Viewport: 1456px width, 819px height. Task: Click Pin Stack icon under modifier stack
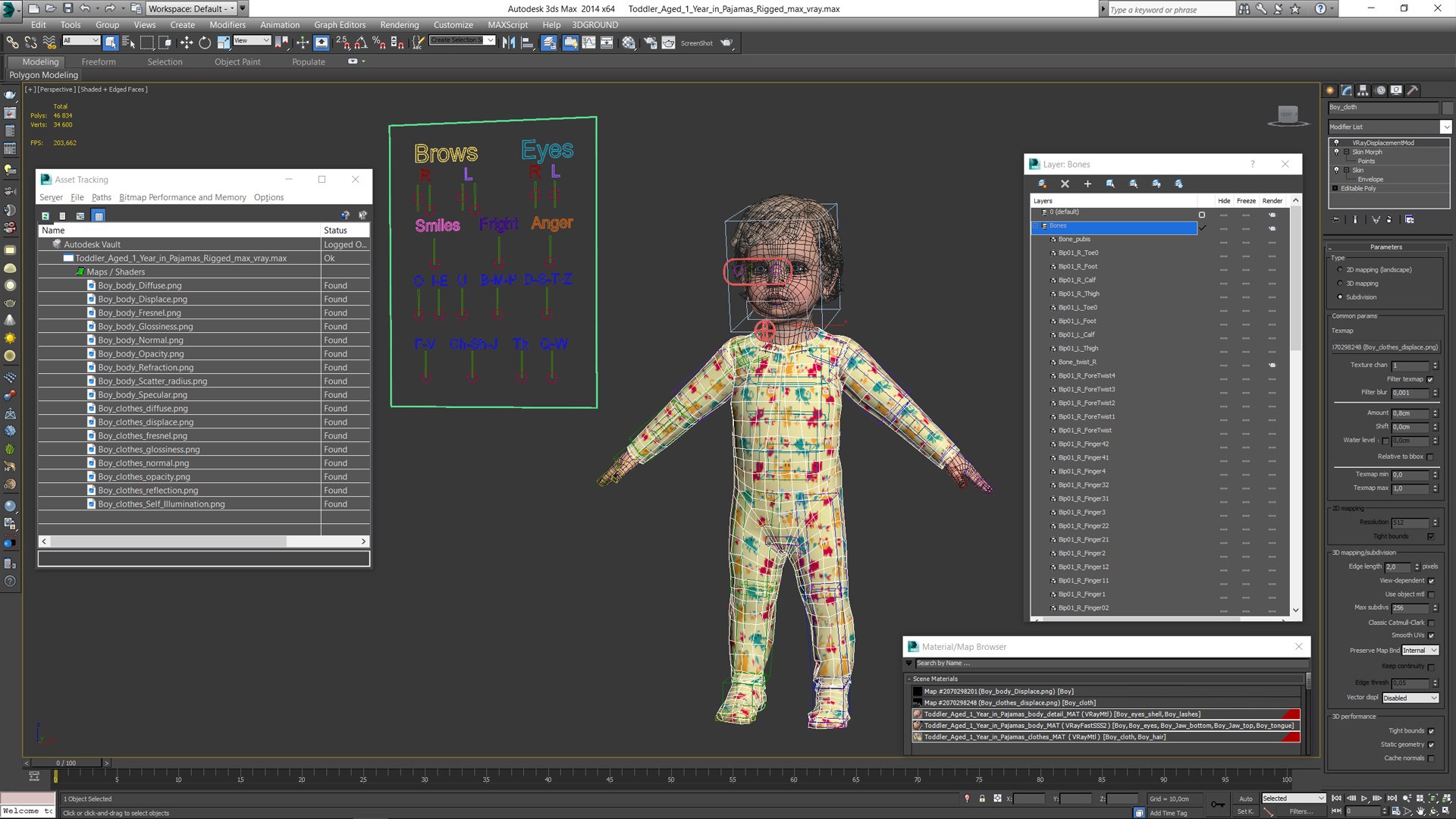[1336, 220]
